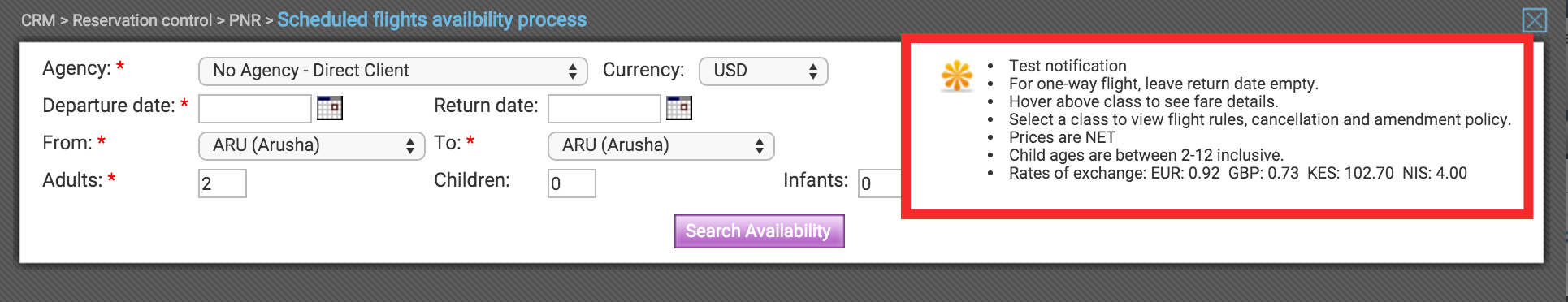Expand the Agency dropdown
Viewport: 1568px width, 302px height.
(x=392, y=71)
